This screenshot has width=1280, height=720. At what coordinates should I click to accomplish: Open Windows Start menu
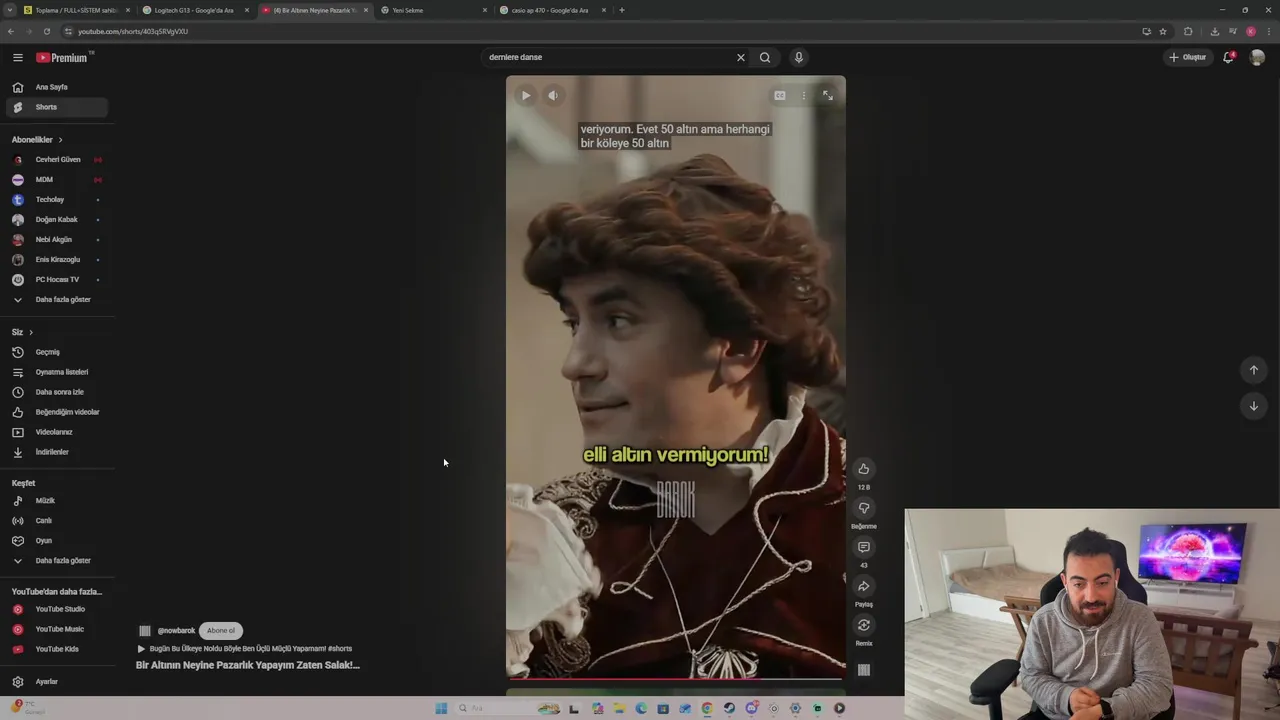point(441,708)
